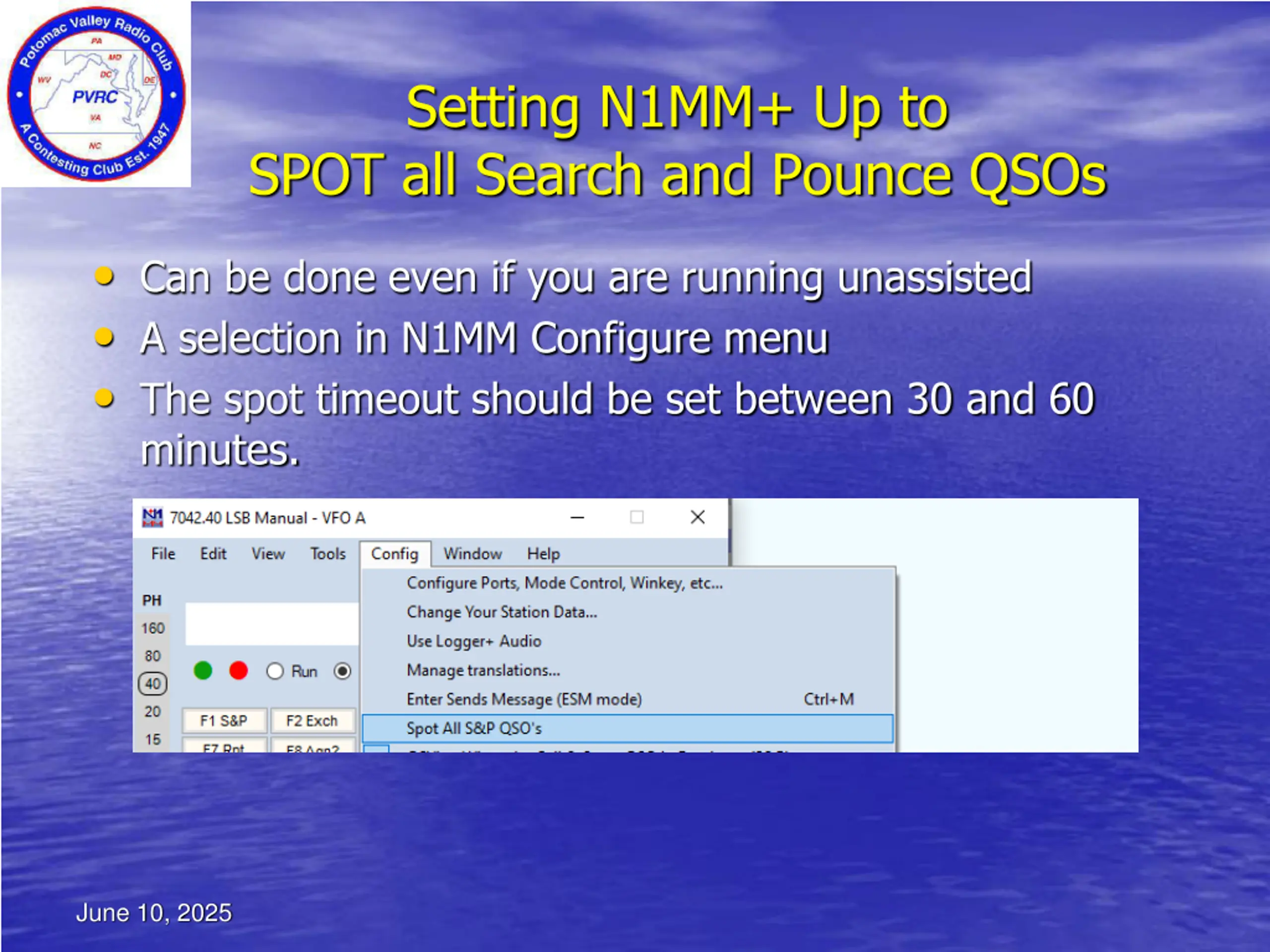
Task: Click the callsign entry field
Action: 272,624
